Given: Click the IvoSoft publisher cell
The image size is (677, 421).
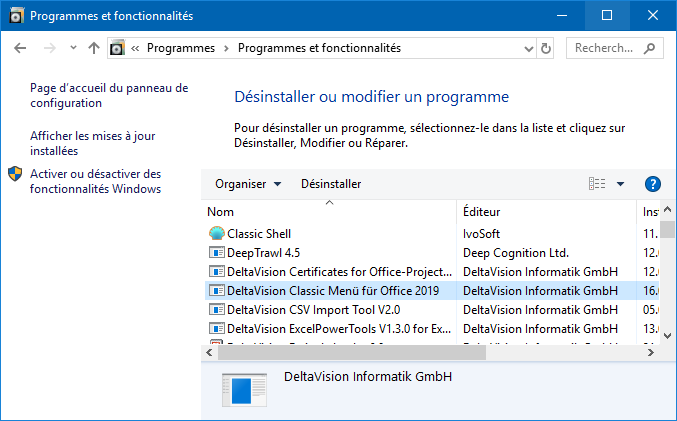Looking at the screenshot, I should 481,234.
